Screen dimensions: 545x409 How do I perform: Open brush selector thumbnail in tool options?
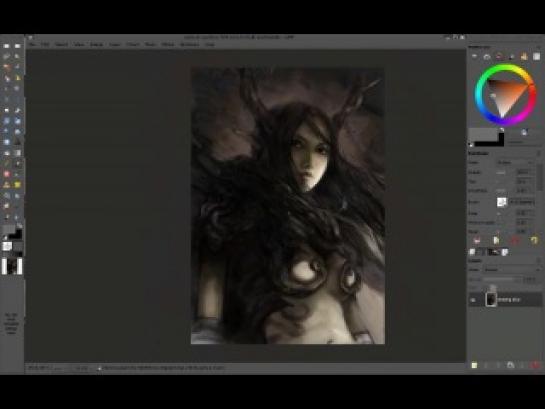click(x=502, y=202)
